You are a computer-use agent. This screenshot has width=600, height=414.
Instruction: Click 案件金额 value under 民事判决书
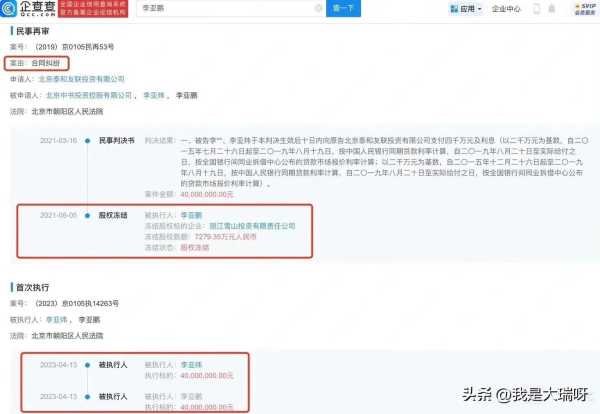pos(207,194)
